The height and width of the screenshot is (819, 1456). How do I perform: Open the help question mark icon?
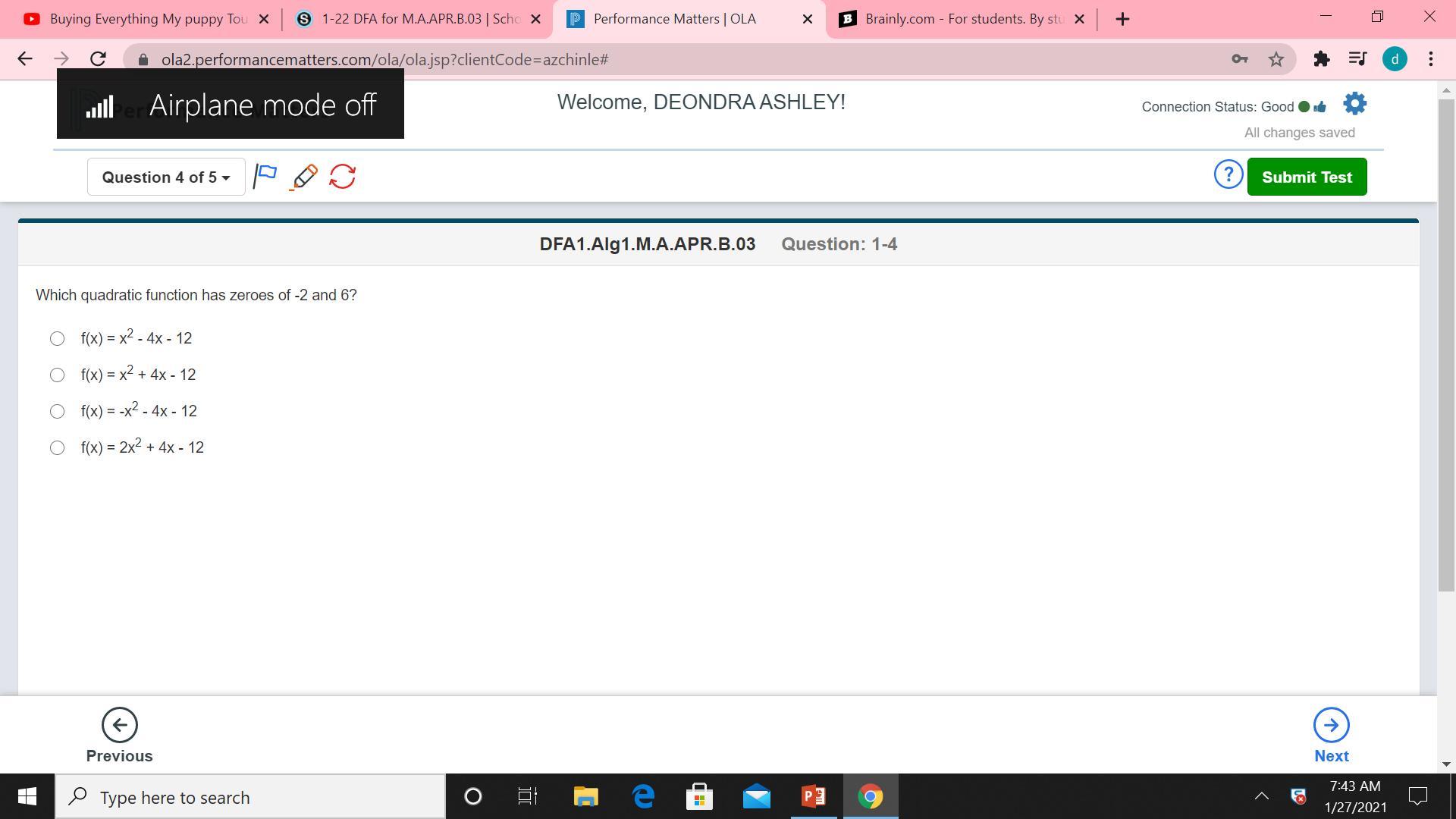click(x=1228, y=174)
